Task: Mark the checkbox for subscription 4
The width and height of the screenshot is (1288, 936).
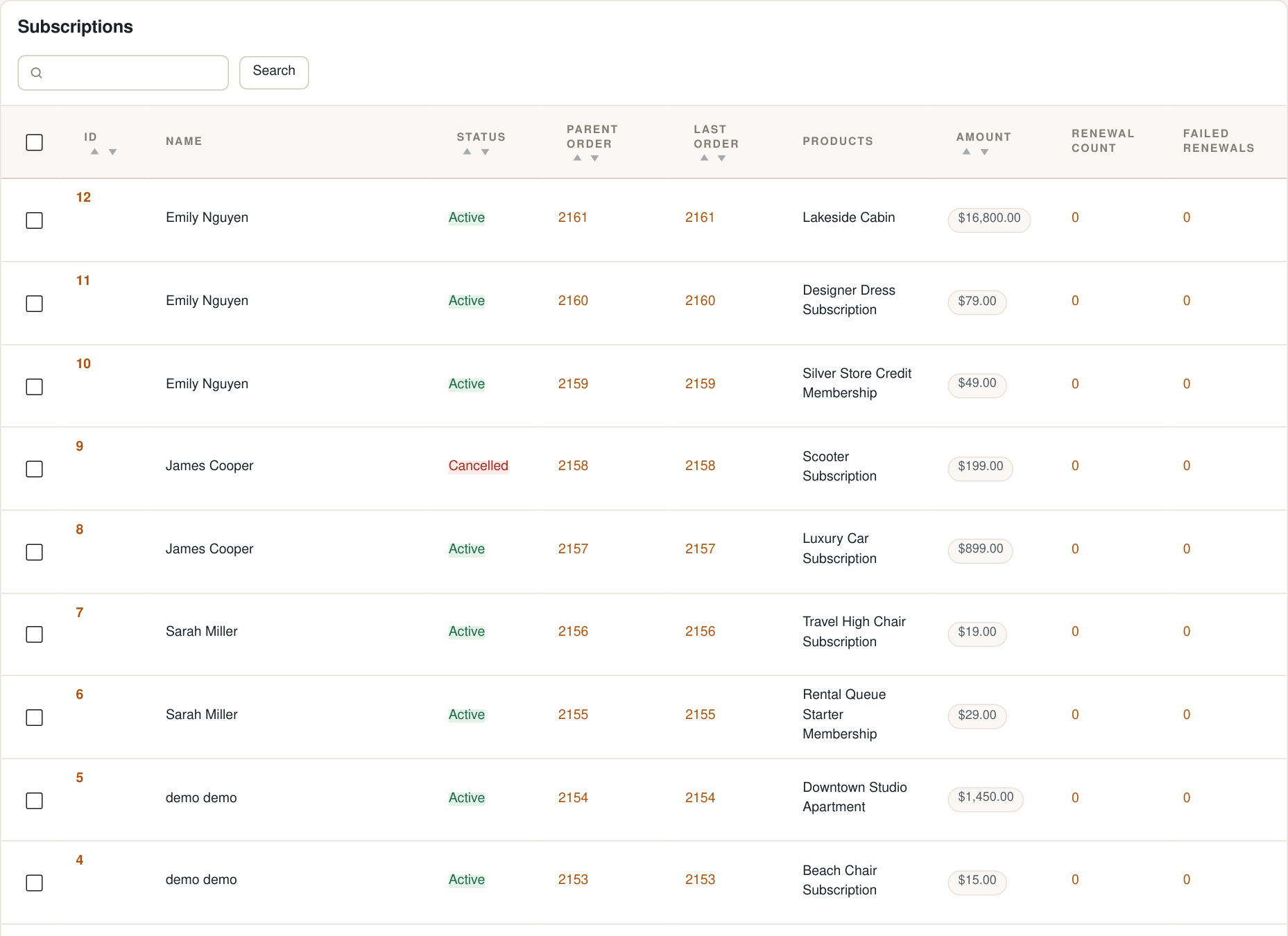Action: 34,883
